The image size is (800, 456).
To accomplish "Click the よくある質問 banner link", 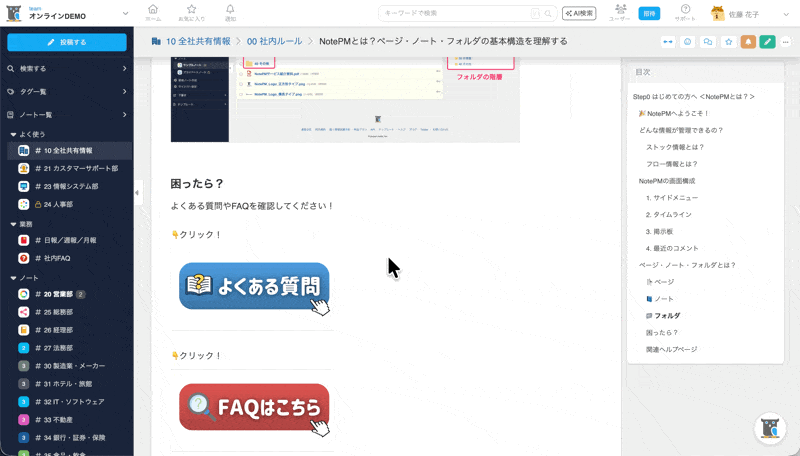I will tap(254, 287).
